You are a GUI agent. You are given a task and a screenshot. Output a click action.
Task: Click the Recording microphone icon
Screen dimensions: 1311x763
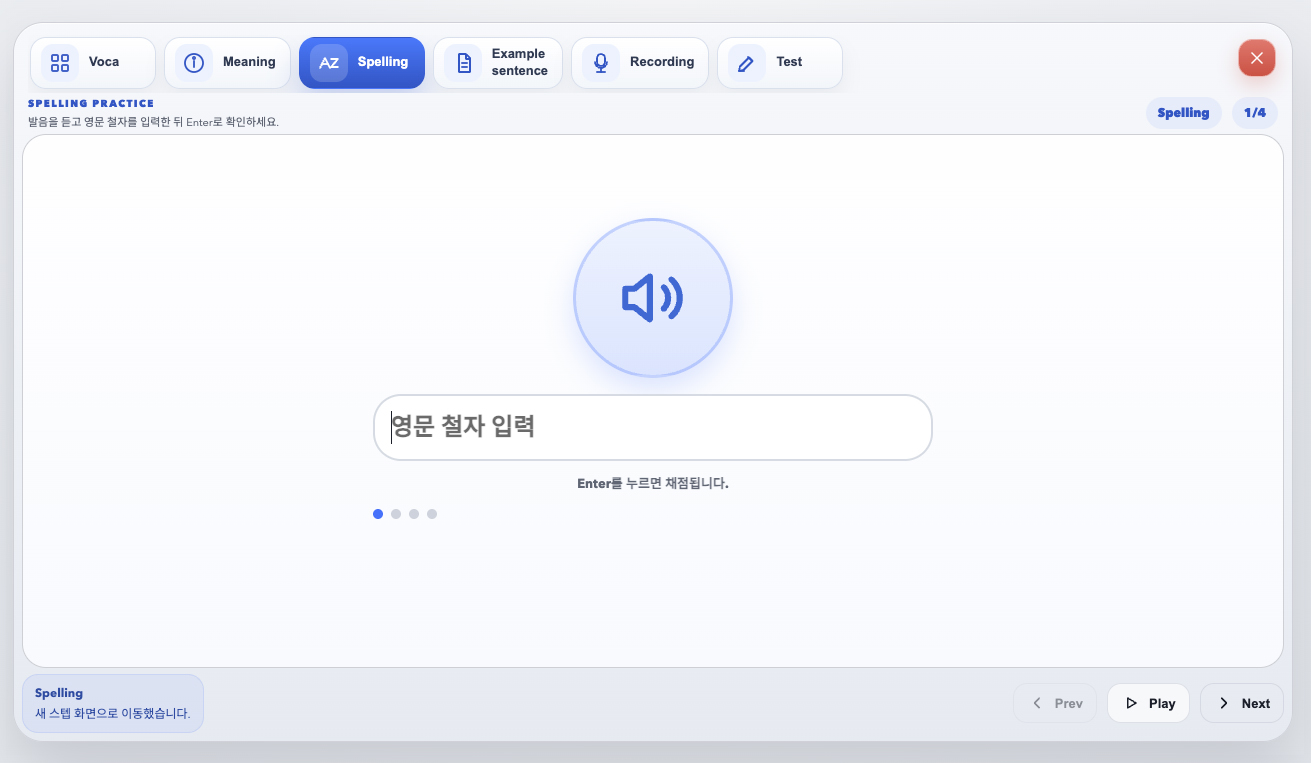601,63
